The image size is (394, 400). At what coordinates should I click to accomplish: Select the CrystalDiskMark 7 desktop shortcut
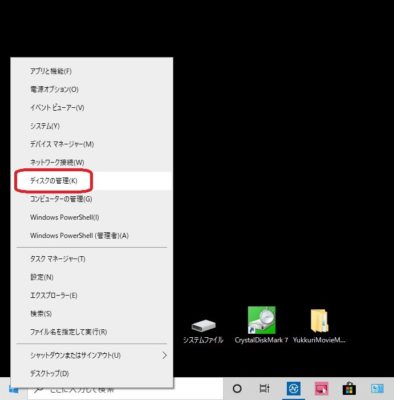[261, 325]
